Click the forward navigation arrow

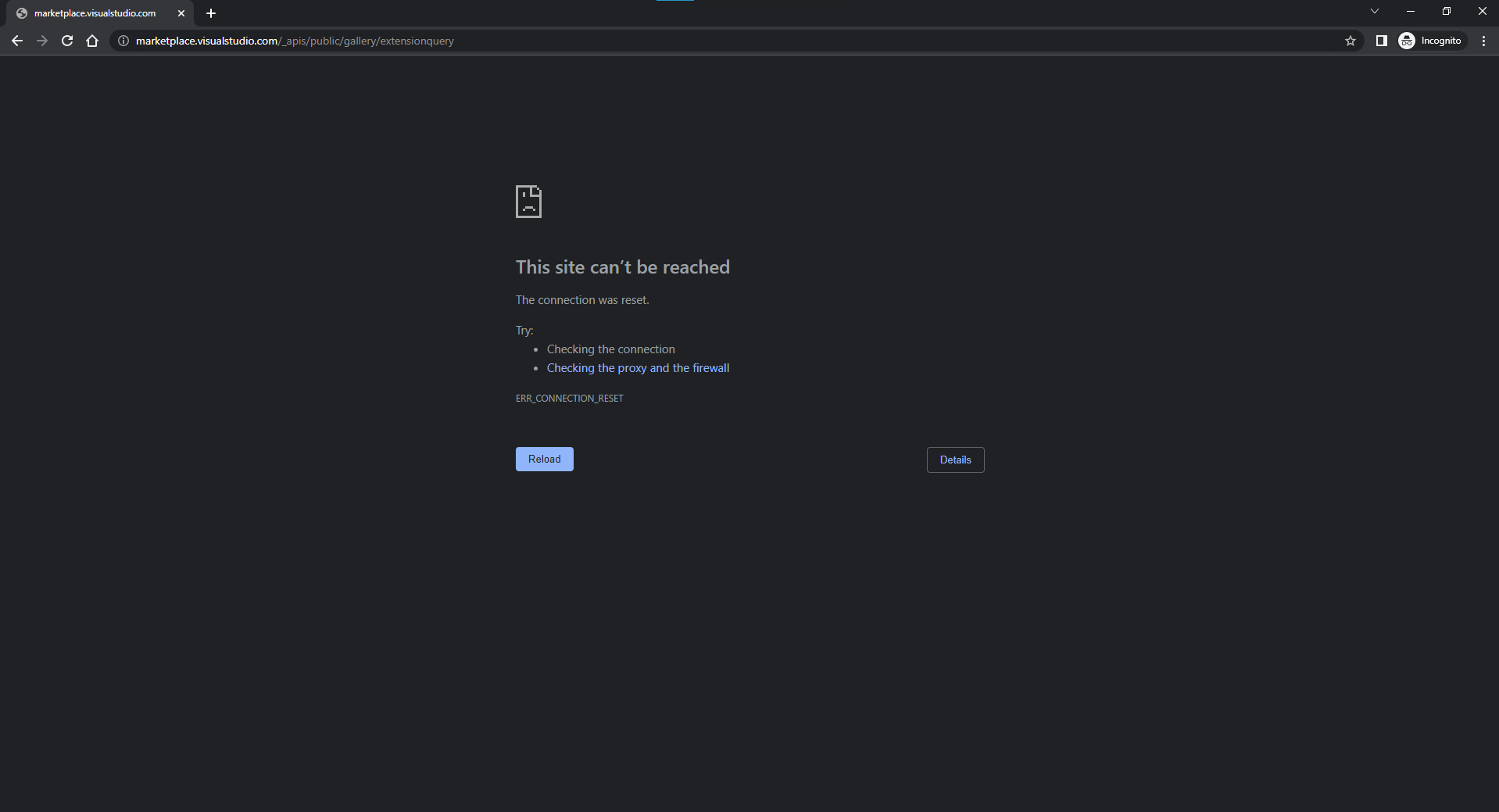pyautogui.click(x=42, y=41)
